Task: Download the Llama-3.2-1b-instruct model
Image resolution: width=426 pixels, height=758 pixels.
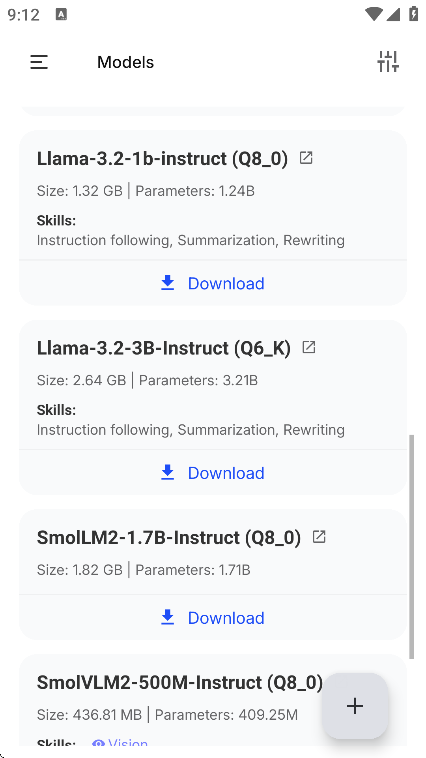Action: point(213,283)
